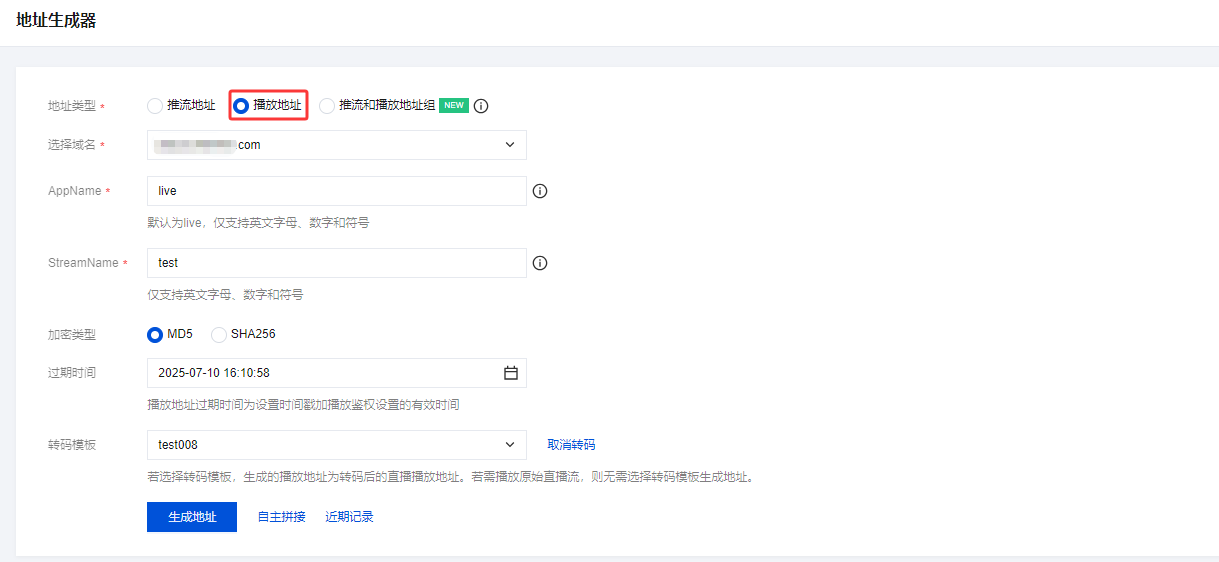Screen dimensions: 1219x562
Task: Click the StreamName input field containing test
Action: (336, 263)
